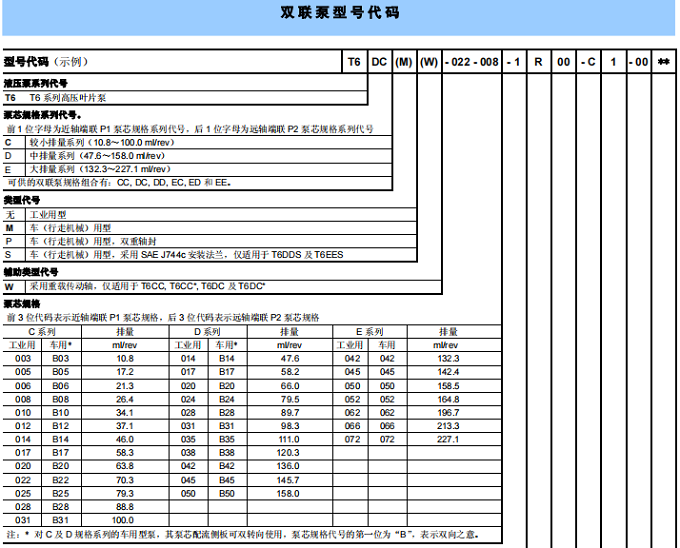Screen dimensions: 680x548
Task: Select the - C cell in example code
Action: pyautogui.click(x=588, y=62)
